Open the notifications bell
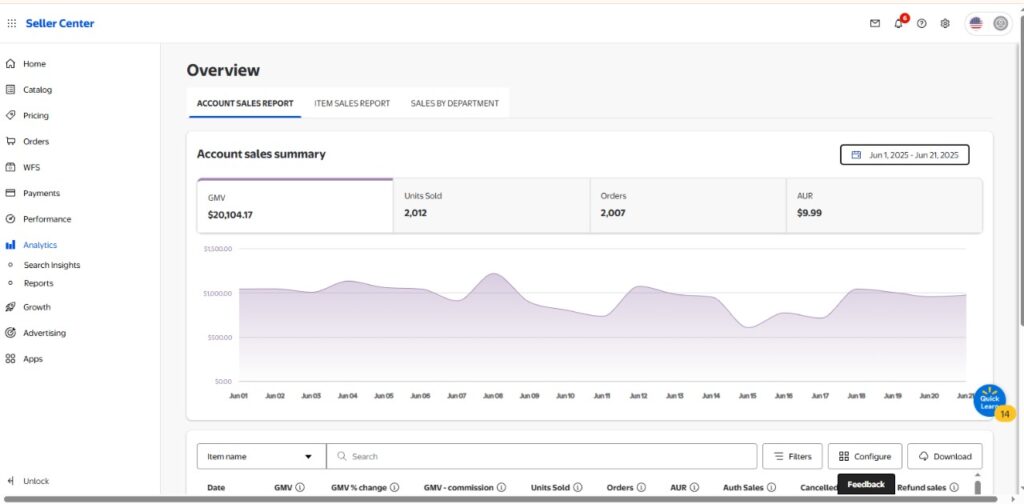The width and height of the screenshot is (1024, 504). point(898,23)
